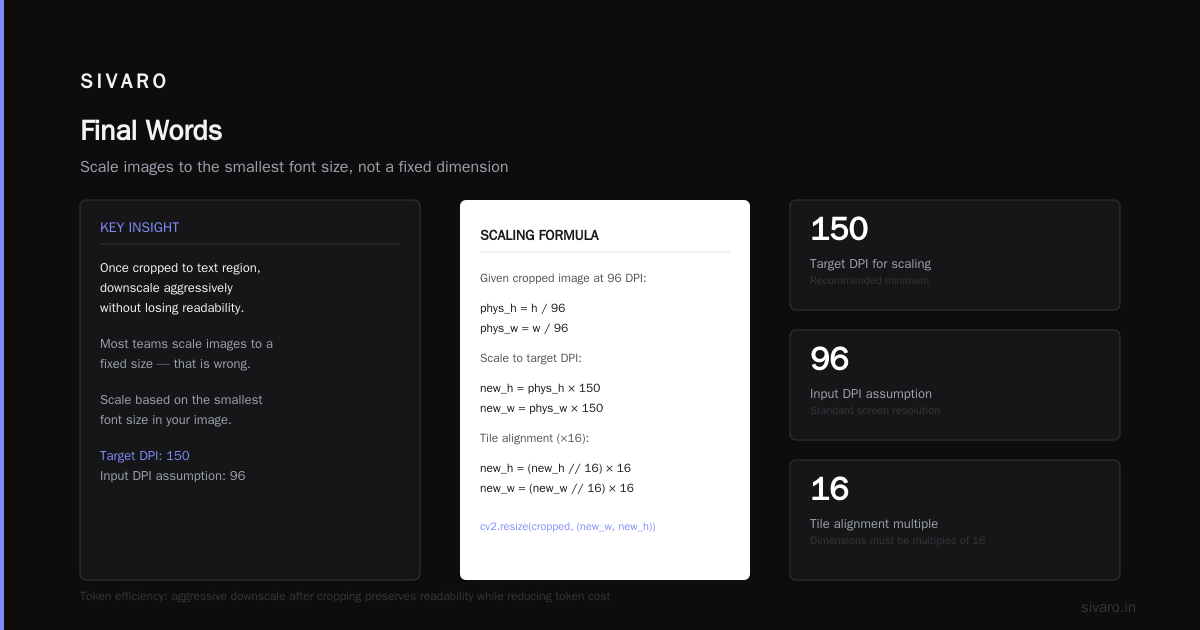Click the SCALING FORMULA heading
Image resolution: width=1200 pixels, height=630 pixels.
tap(539, 236)
